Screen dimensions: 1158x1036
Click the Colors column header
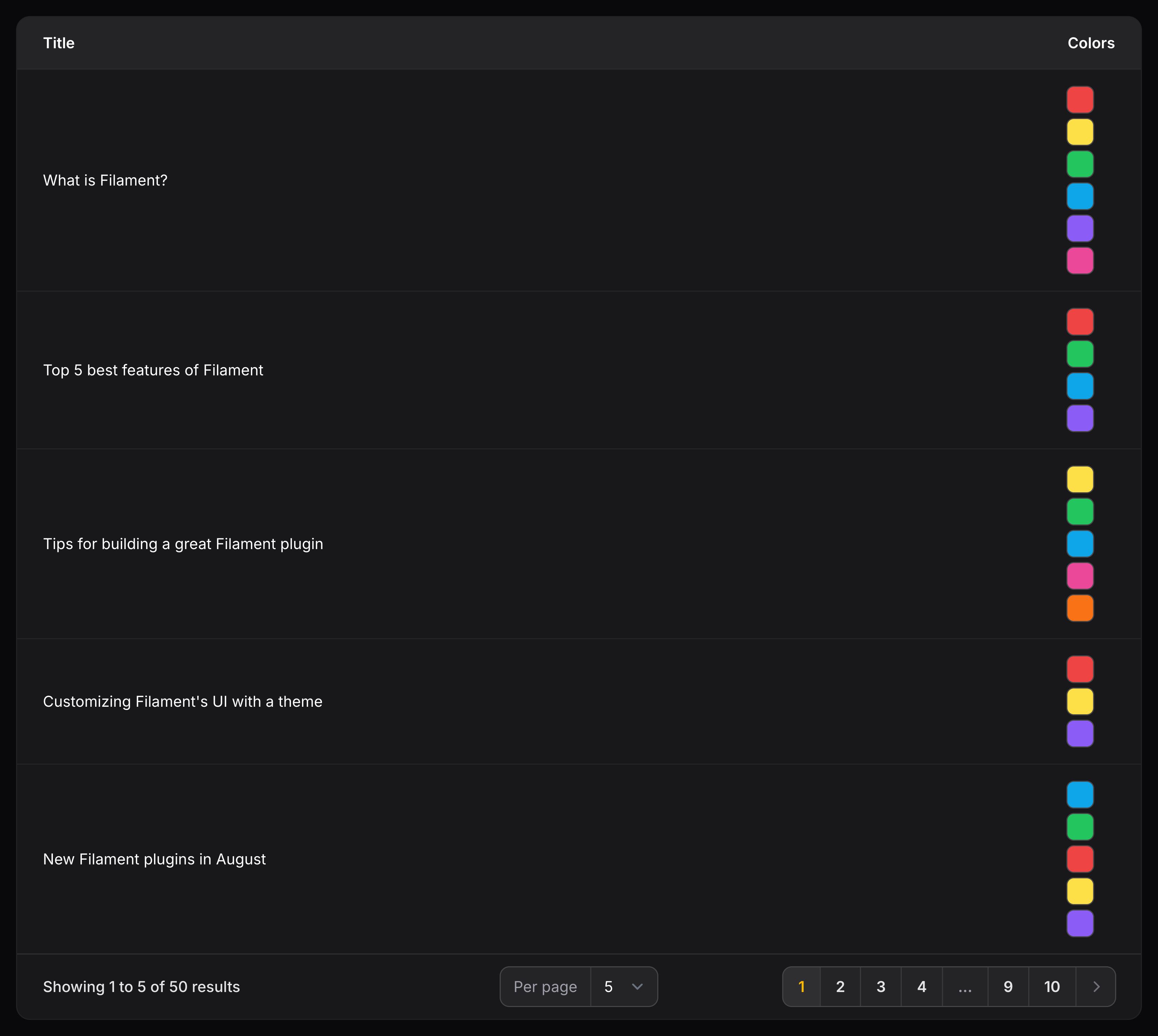1091,43
